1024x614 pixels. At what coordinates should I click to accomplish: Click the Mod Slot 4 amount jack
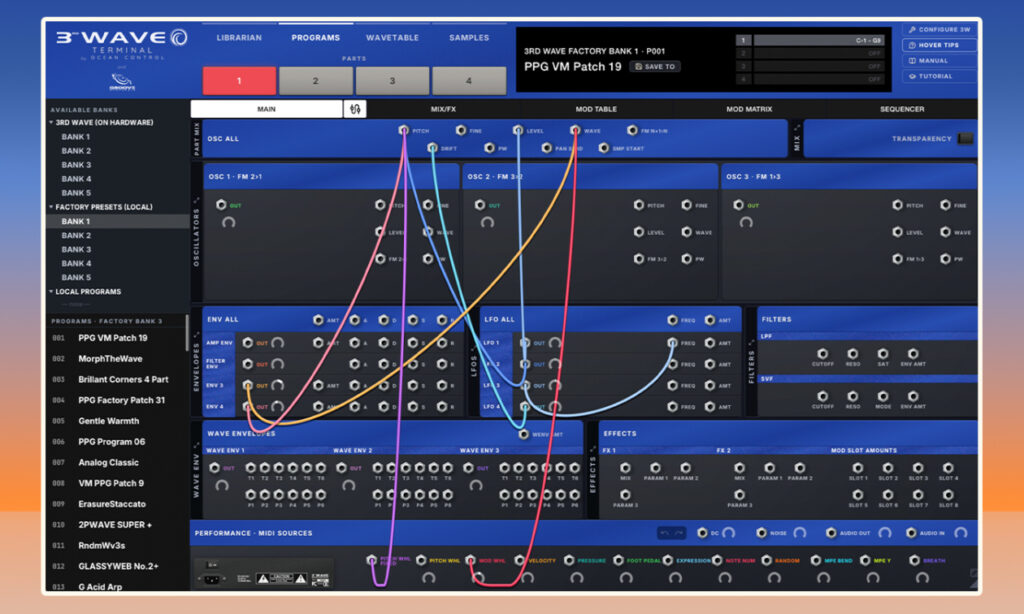[948, 468]
